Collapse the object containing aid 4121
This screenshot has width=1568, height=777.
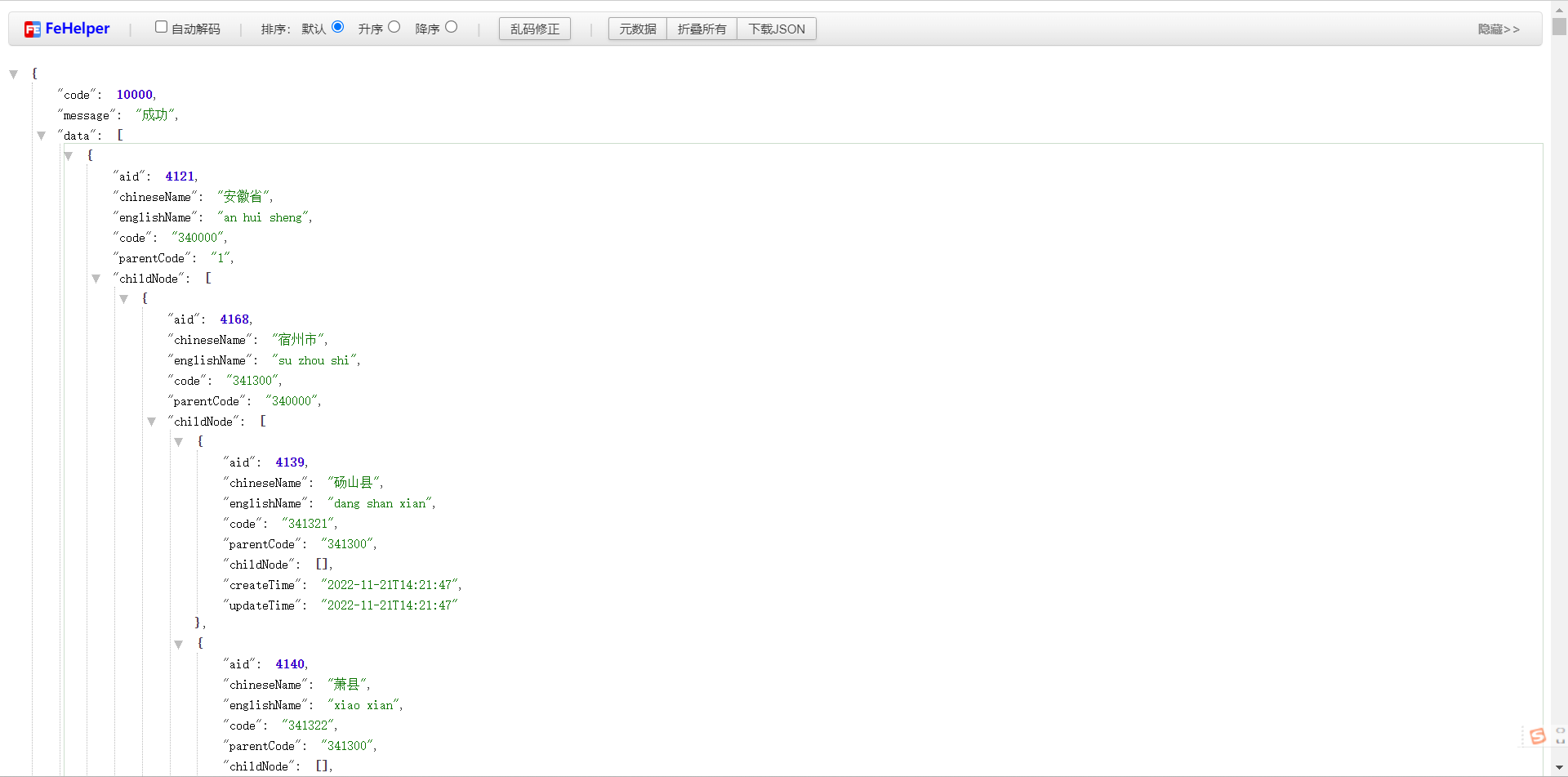(69, 156)
